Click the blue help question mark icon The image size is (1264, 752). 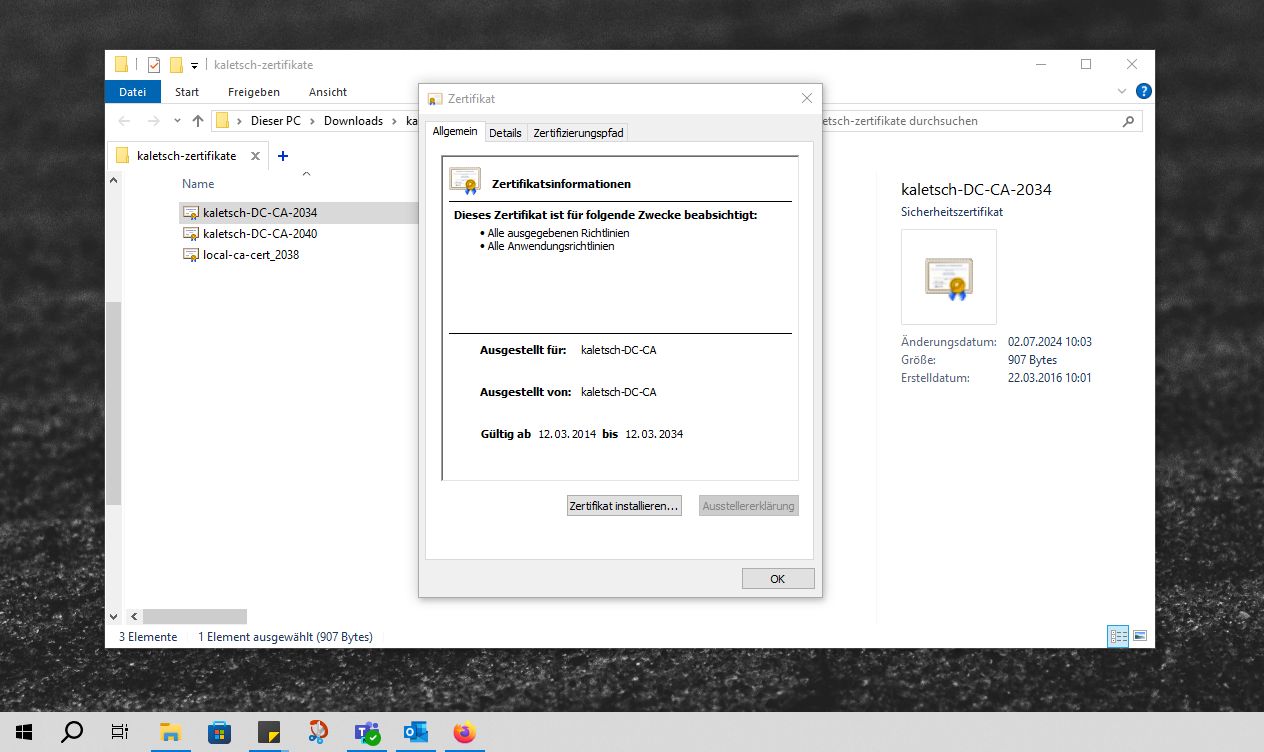[x=1144, y=91]
